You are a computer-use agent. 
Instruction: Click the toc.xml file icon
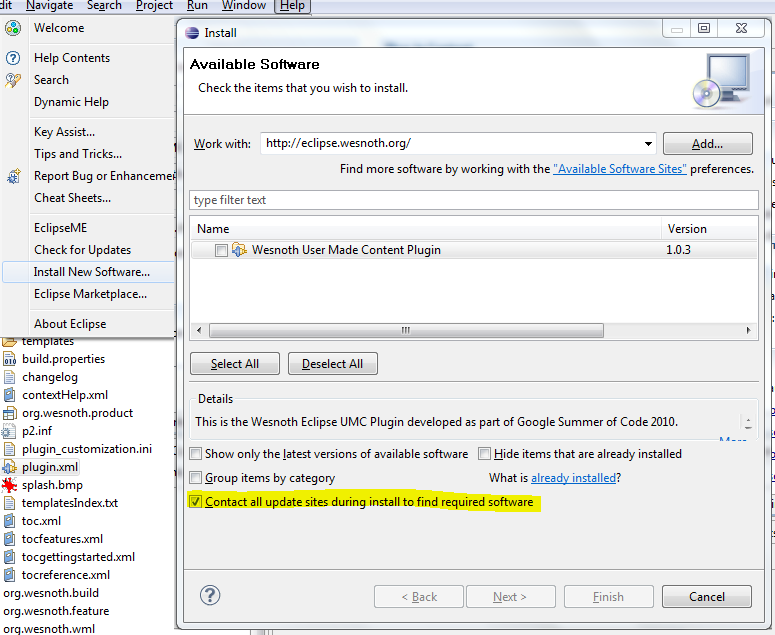coord(9,521)
